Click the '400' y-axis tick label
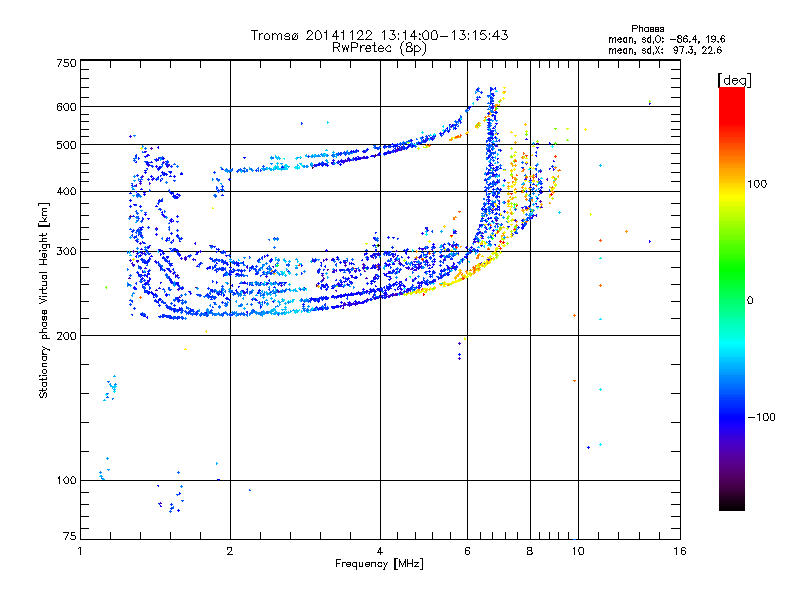The height and width of the screenshot is (600, 800). pyautogui.click(x=66, y=191)
